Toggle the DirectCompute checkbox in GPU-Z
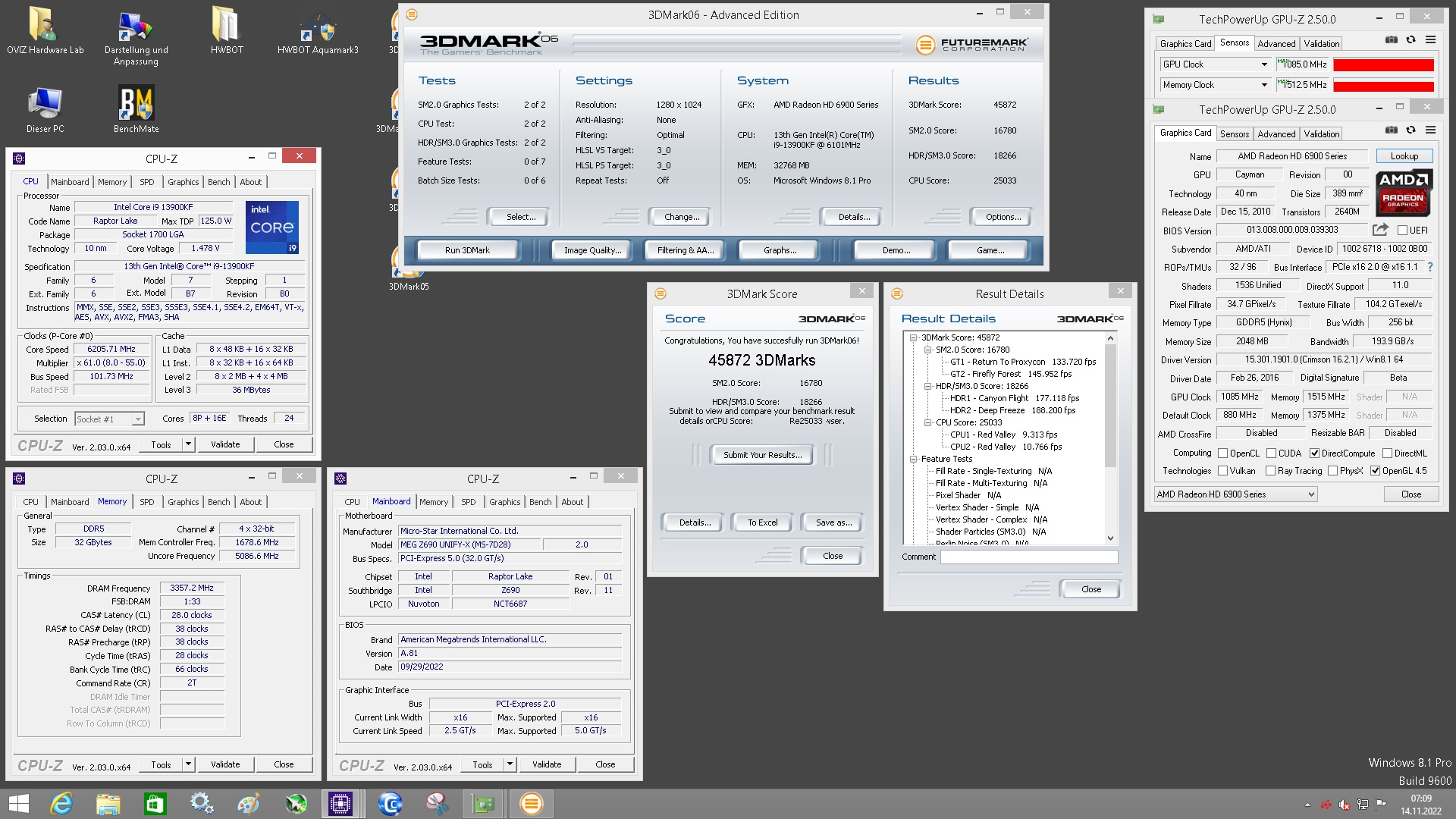The image size is (1456, 819). [x=1314, y=453]
